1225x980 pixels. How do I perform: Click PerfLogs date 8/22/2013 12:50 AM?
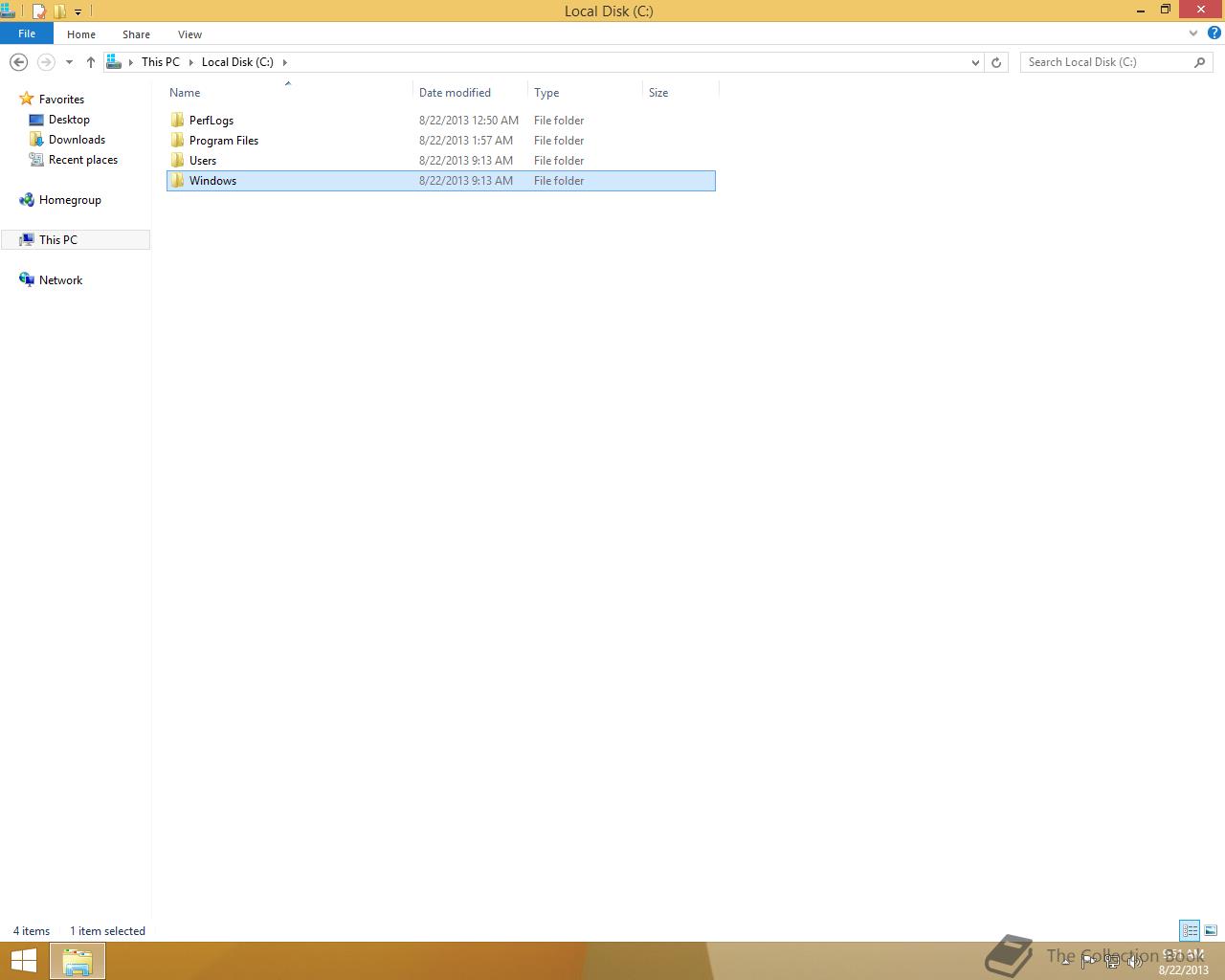469,121
